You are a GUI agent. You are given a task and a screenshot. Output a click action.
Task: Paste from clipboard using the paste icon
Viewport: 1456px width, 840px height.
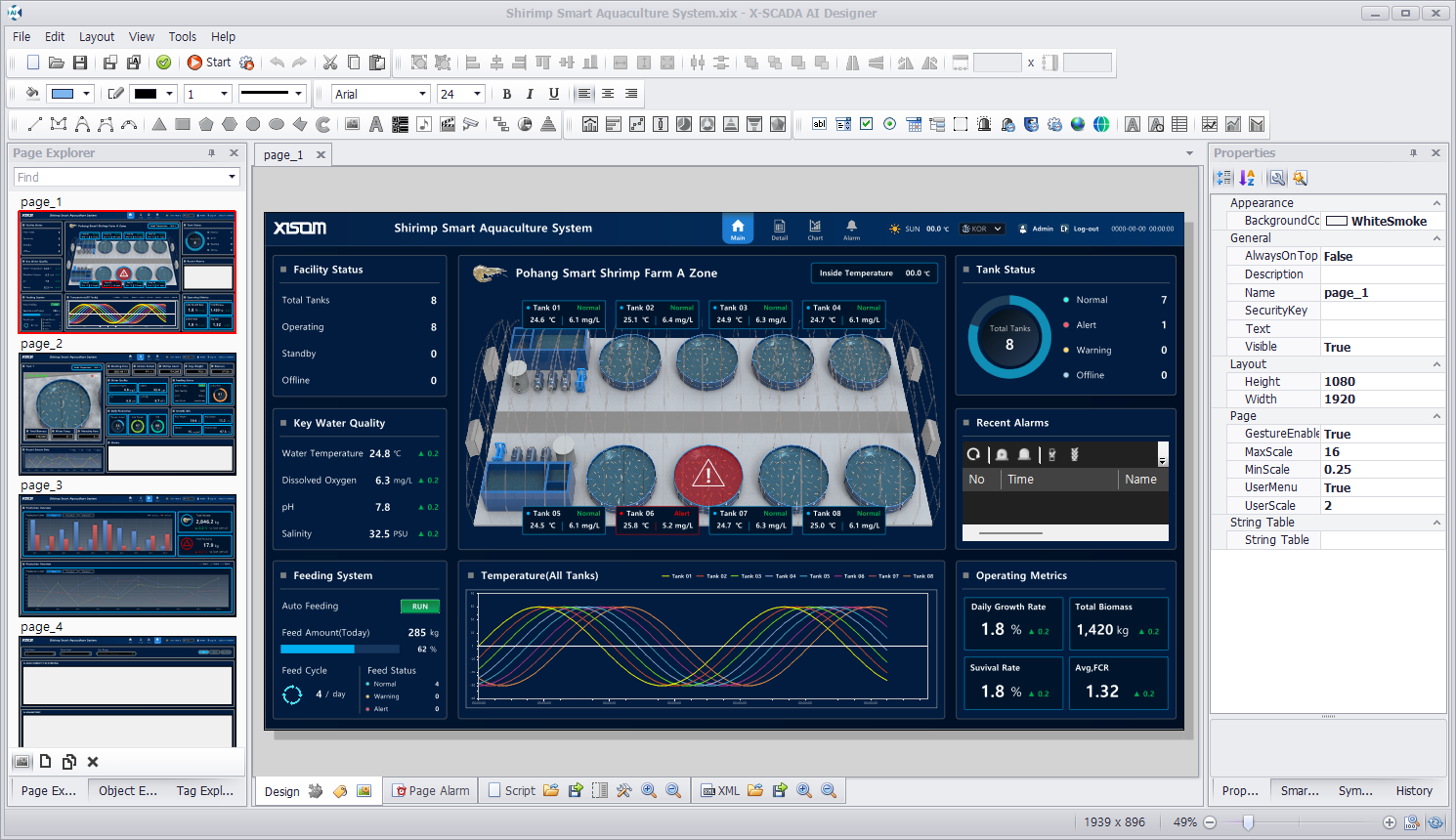pos(377,63)
